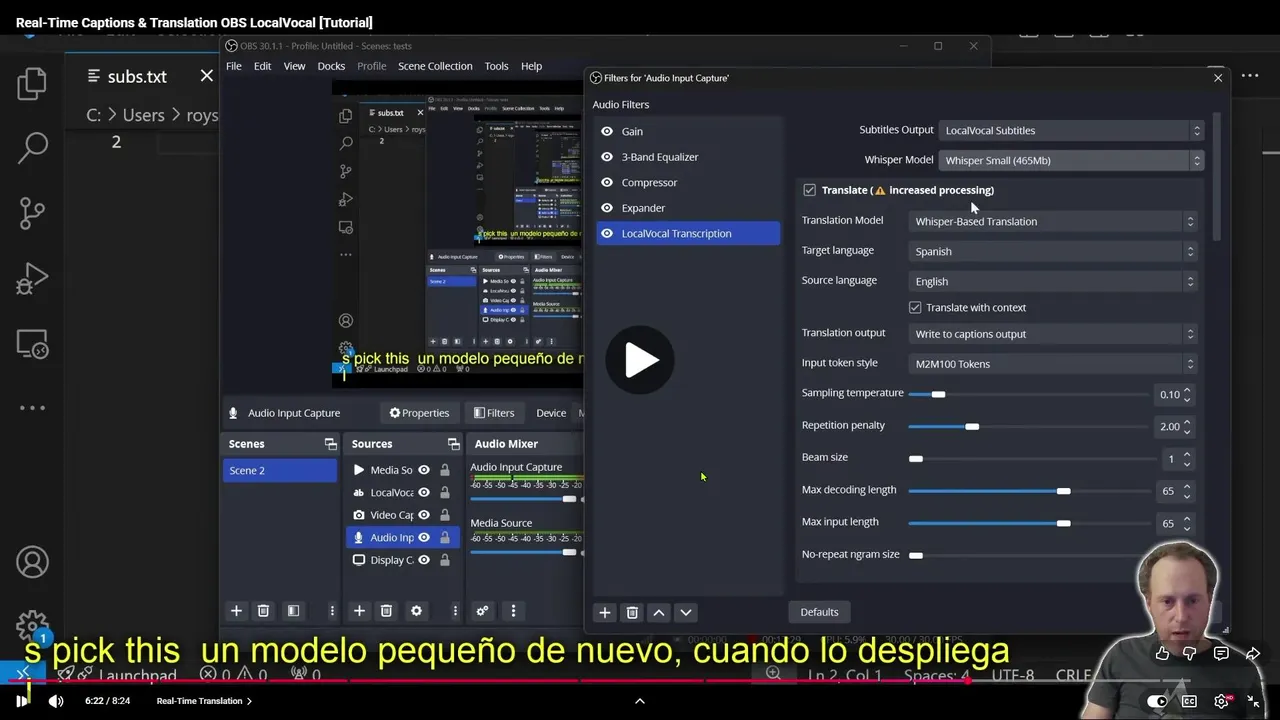1280x720 pixels.
Task: Toggle YouTube autoplay switch
Action: coord(1156,701)
